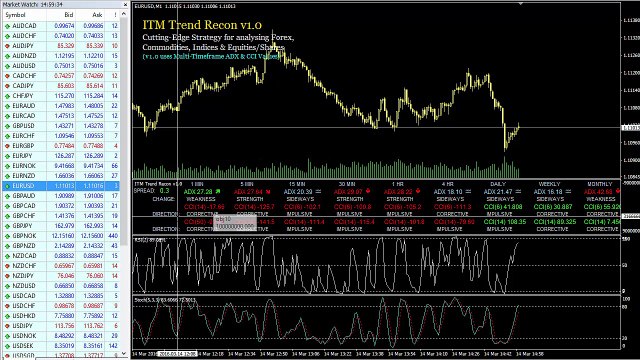Click the direction arrow icon beside AUDCHF
This screenshot has width=640, height=360.
point(7,36)
